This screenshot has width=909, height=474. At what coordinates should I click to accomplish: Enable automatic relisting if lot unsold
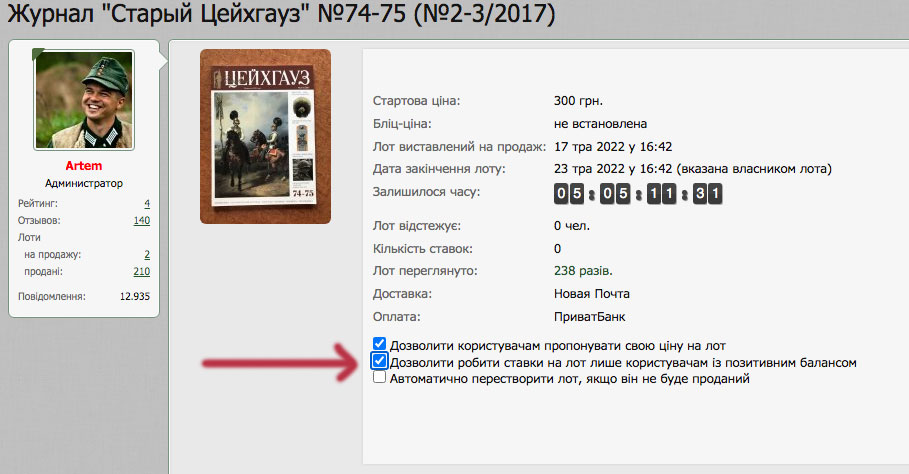379,377
